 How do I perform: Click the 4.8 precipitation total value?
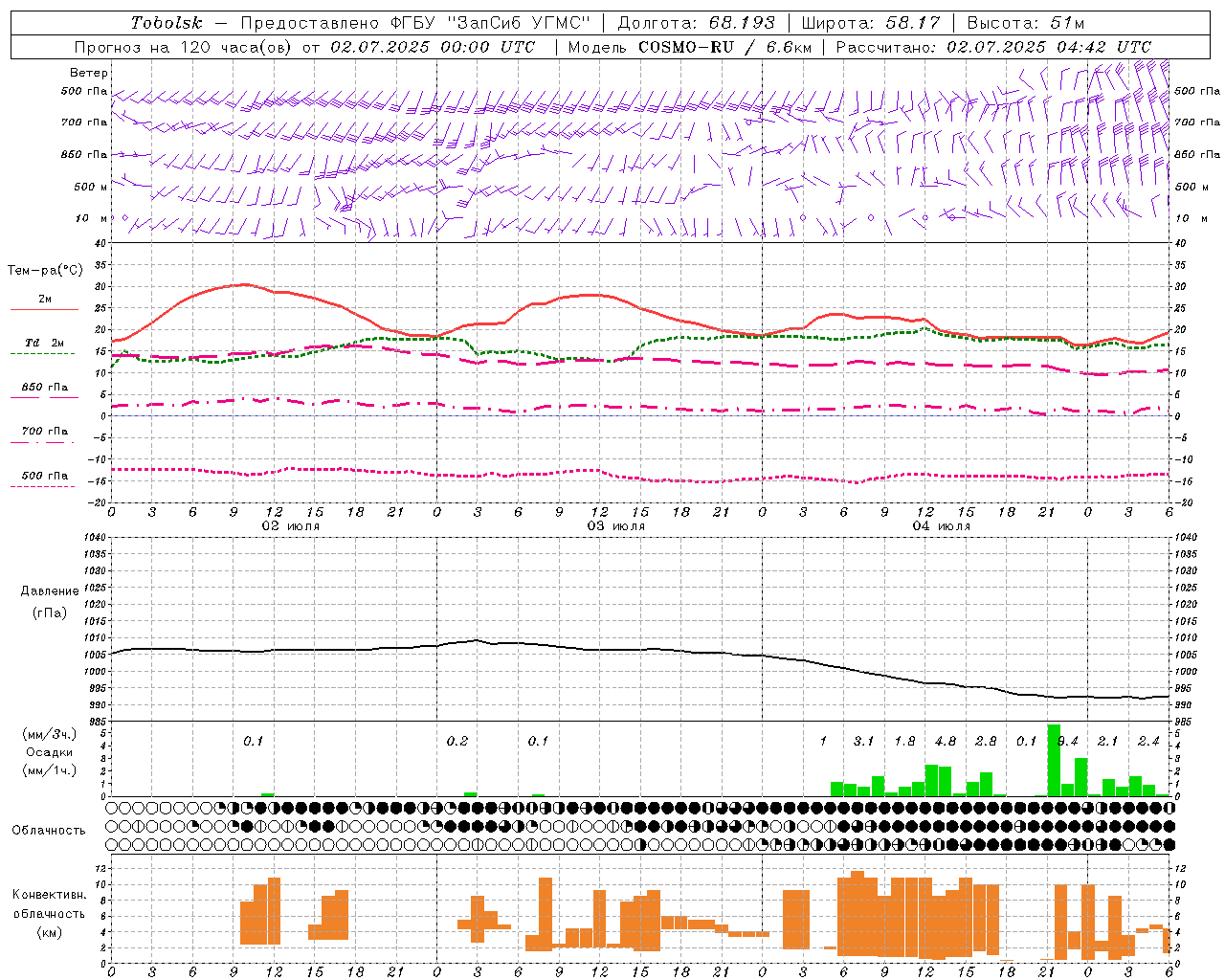point(946,741)
